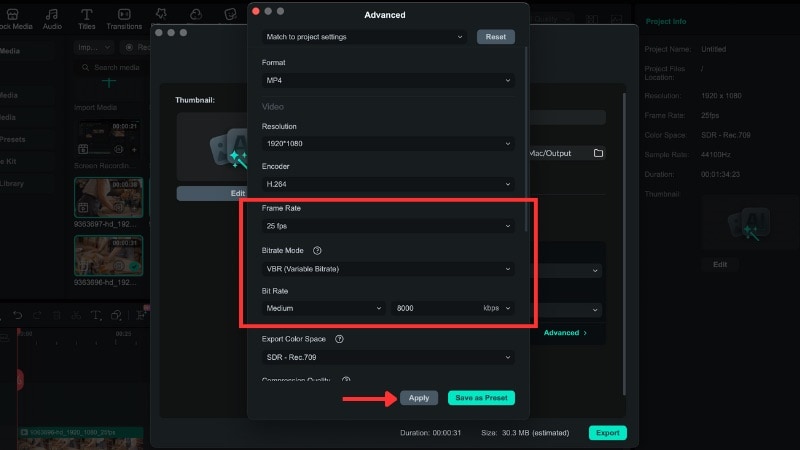Click the AI thumbnail in Project Info panel
The image size is (800, 450).
click(747, 224)
